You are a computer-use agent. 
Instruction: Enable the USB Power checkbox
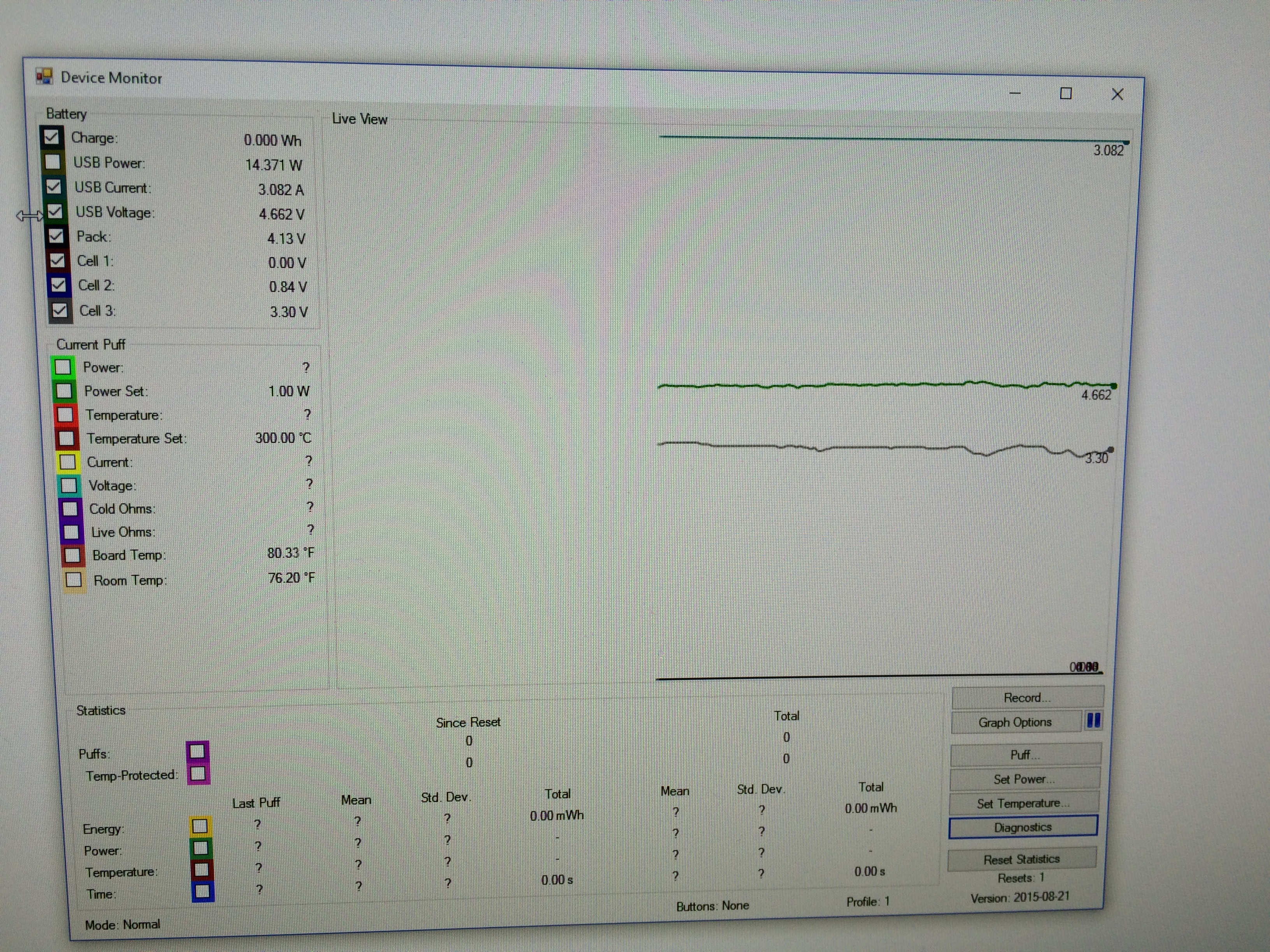[53, 161]
